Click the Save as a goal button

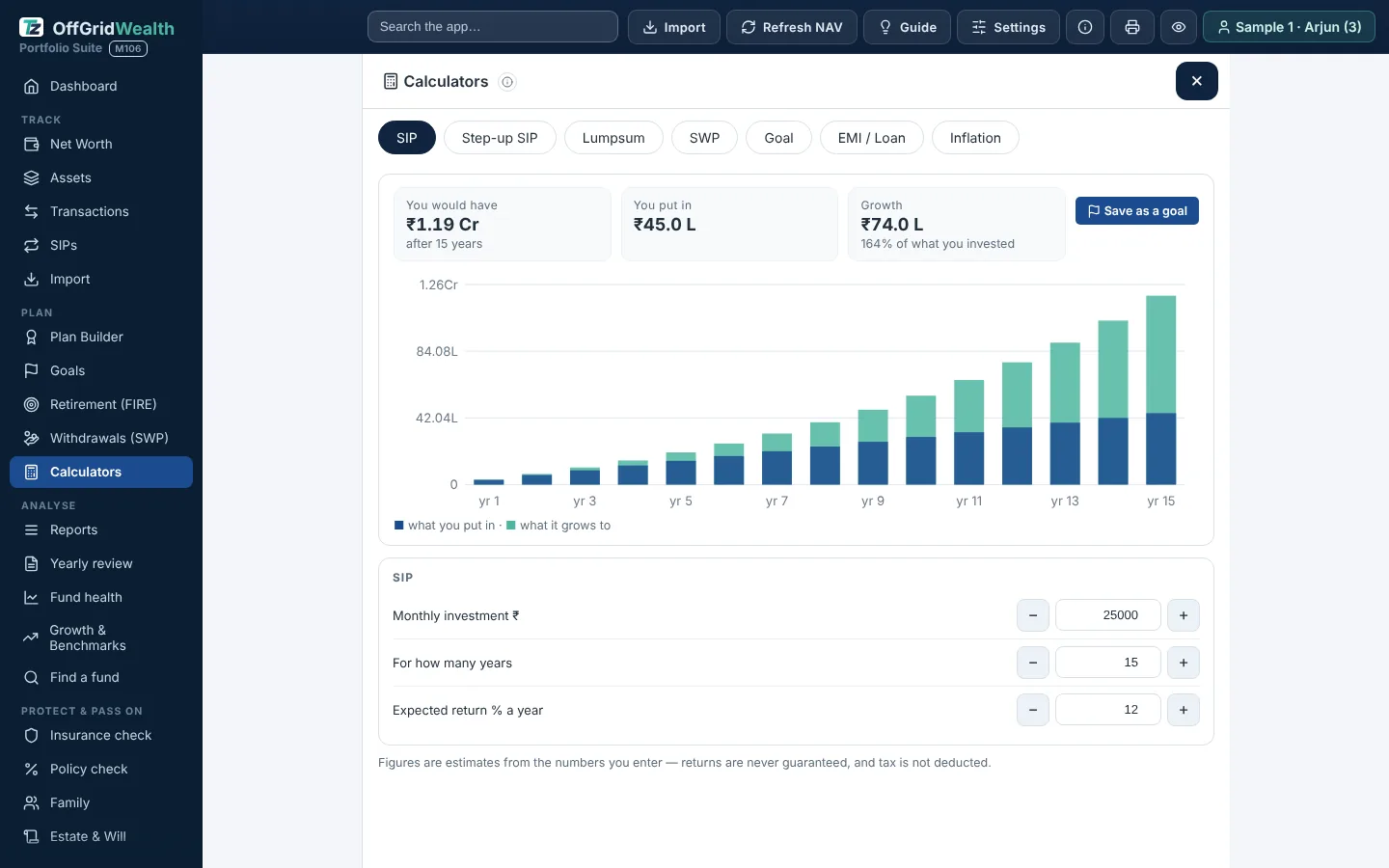point(1137,211)
